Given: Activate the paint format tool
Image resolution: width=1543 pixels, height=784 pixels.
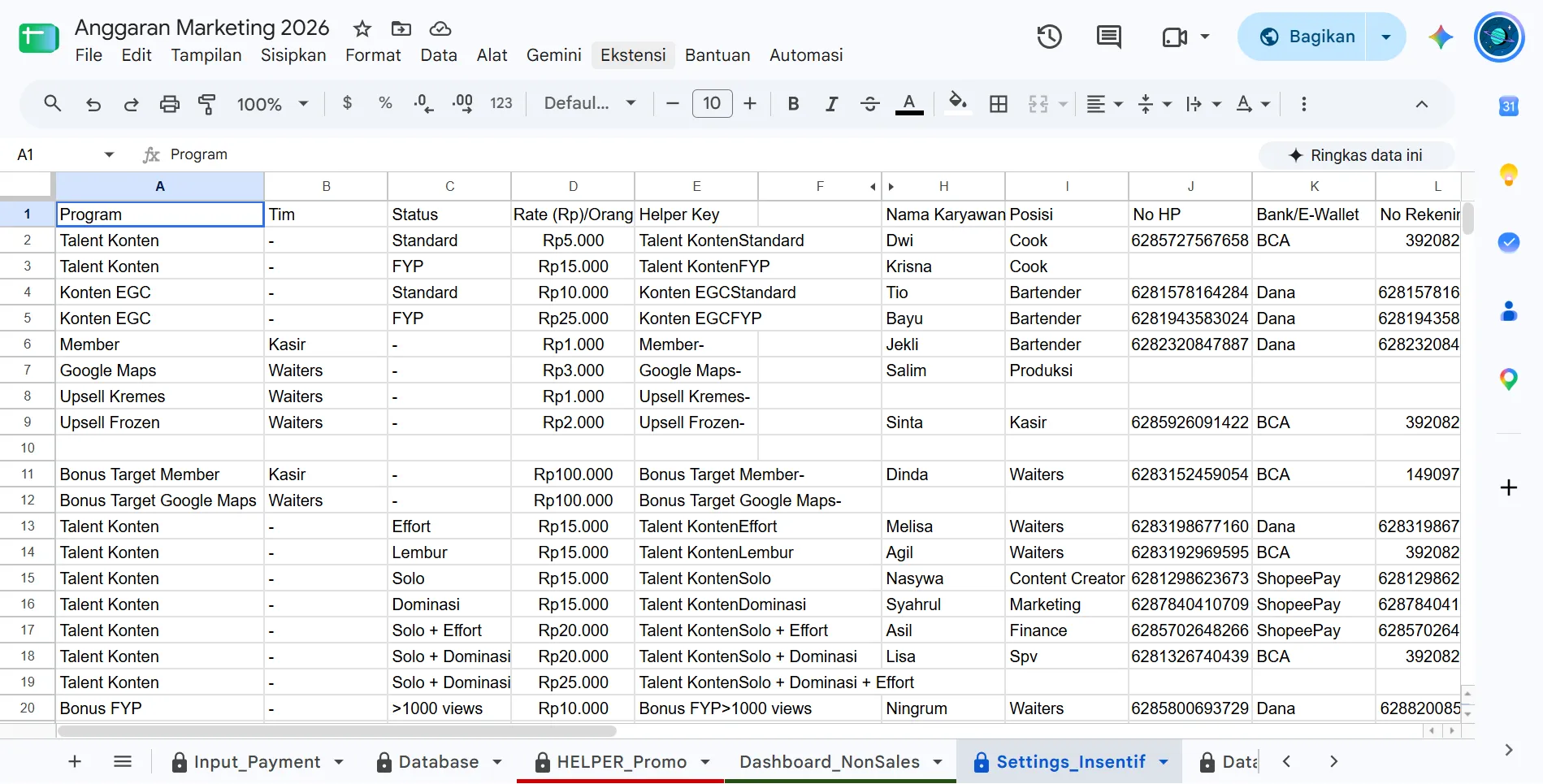Looking at the screenshot, I should (x=206, y=104).
